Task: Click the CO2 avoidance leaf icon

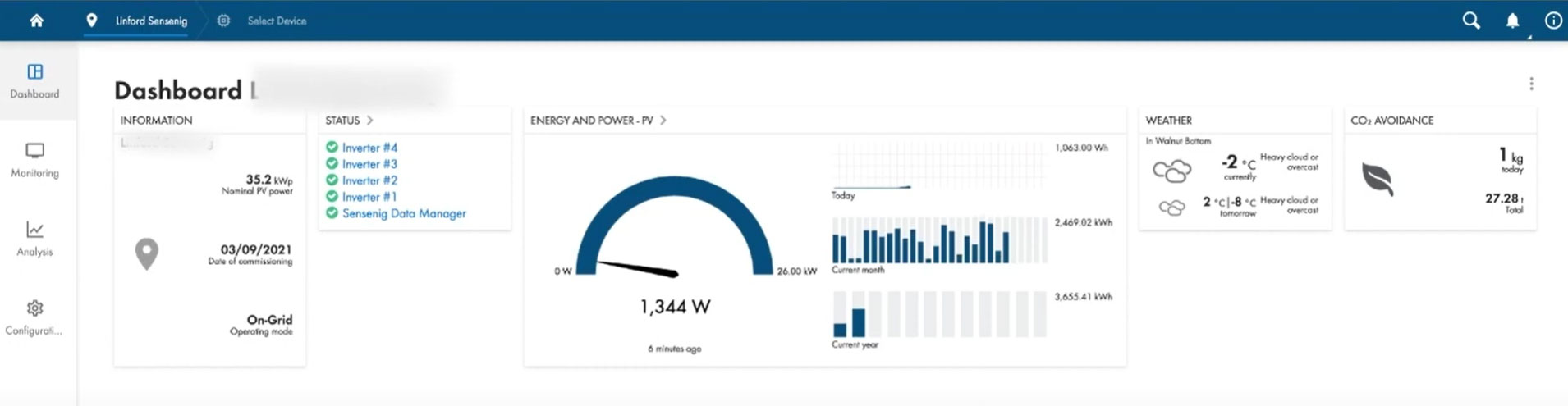Action: pos(1377,179)
